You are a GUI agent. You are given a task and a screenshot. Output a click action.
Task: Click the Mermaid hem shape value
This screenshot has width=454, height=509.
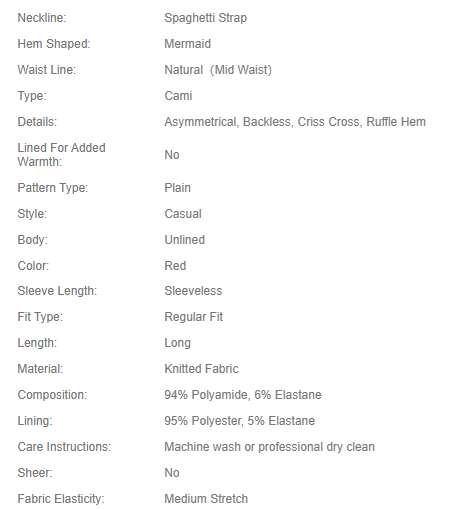click(x=188, y=44)
